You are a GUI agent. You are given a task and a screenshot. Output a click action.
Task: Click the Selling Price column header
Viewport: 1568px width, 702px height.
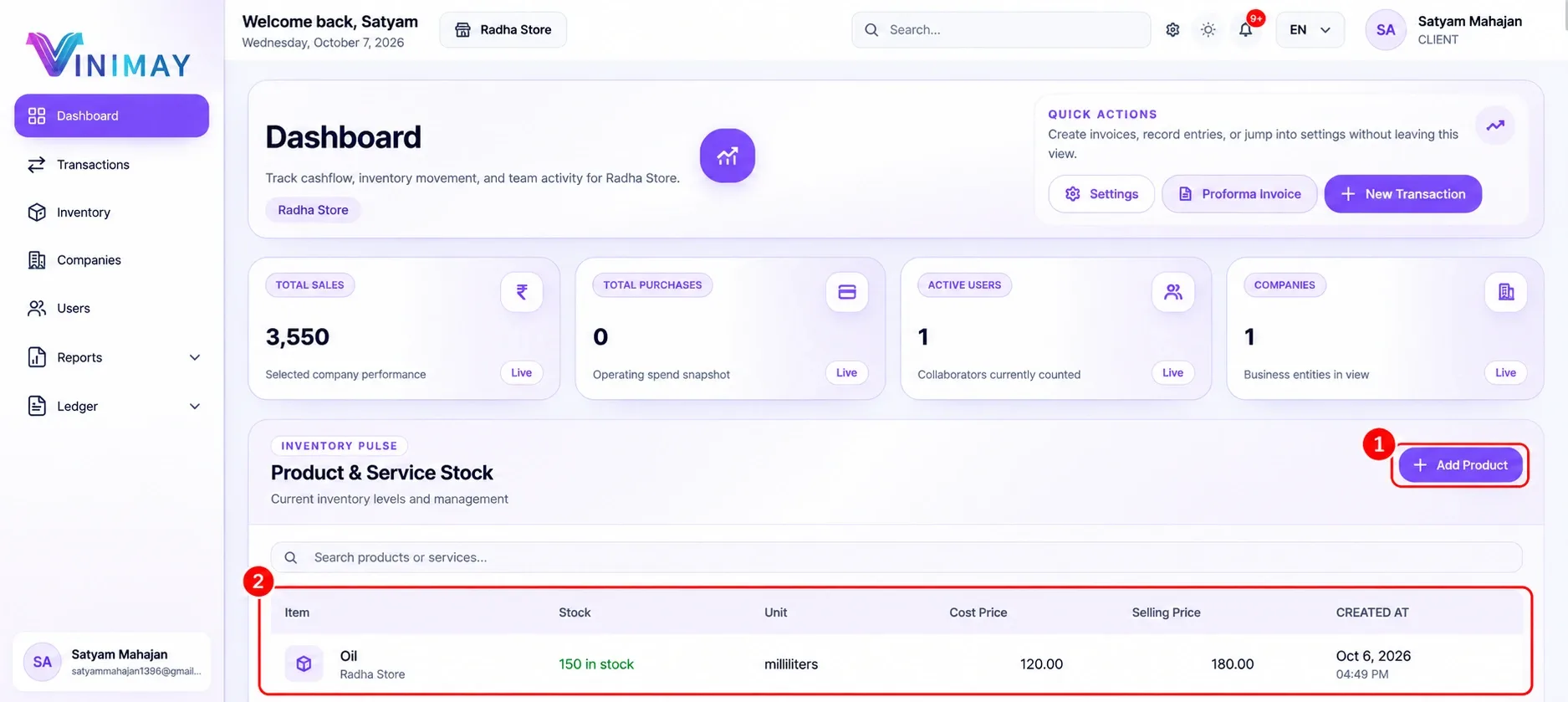click(x=1166, y=612)
